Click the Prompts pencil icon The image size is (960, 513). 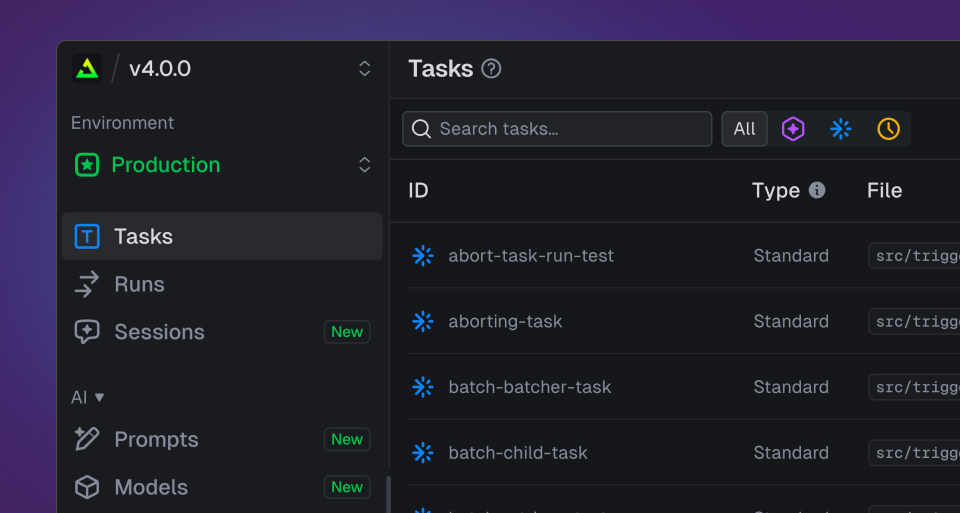[x=87, y=439]
